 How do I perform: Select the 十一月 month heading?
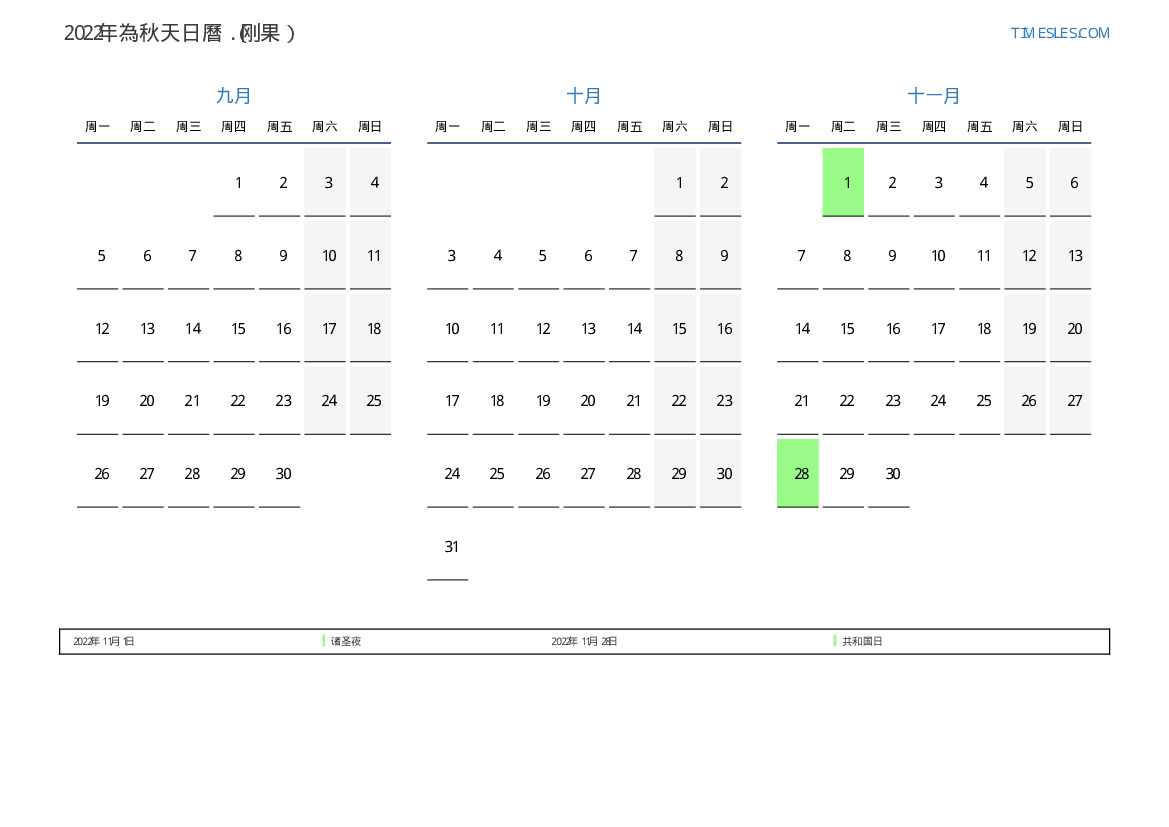pos(934,96)
